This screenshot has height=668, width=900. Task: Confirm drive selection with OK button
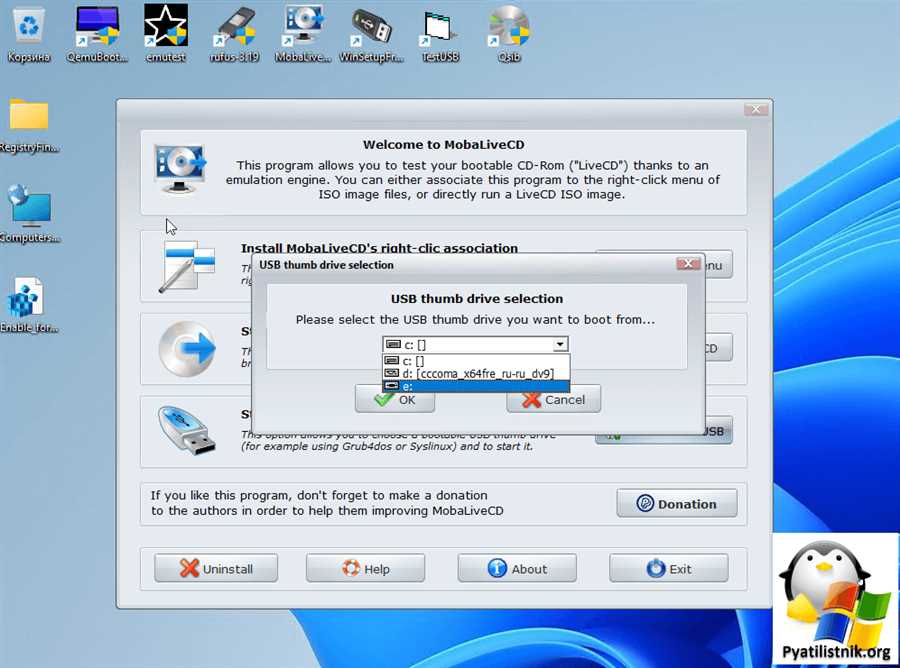395,399
